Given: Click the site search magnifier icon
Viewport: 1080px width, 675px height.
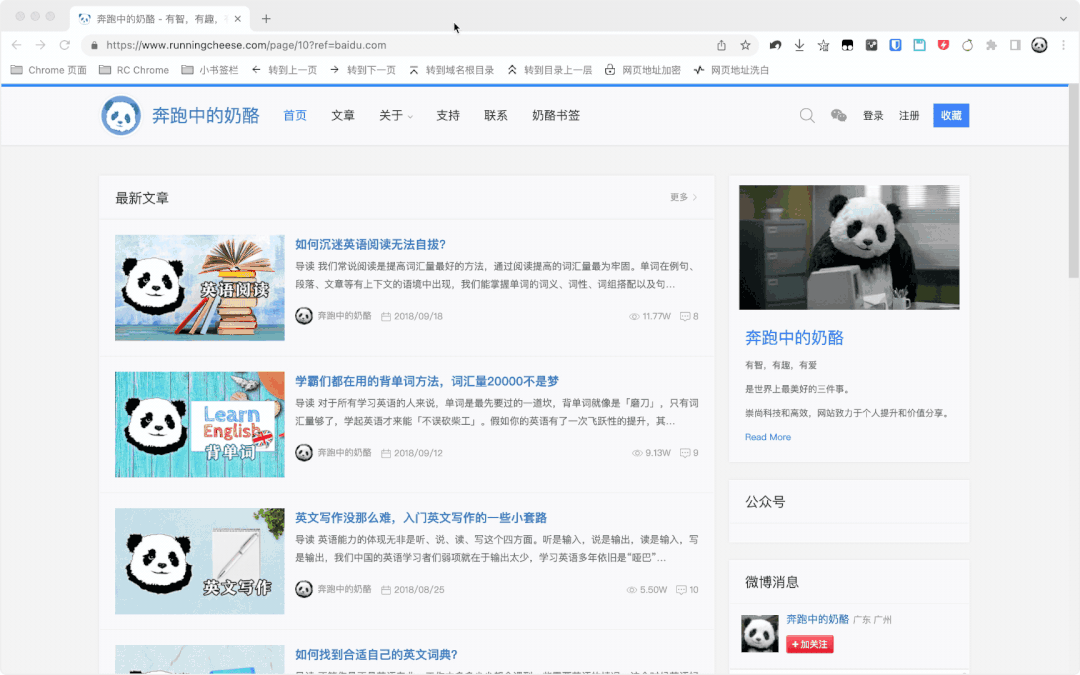Looking at the screenshot, I should 807,115.
